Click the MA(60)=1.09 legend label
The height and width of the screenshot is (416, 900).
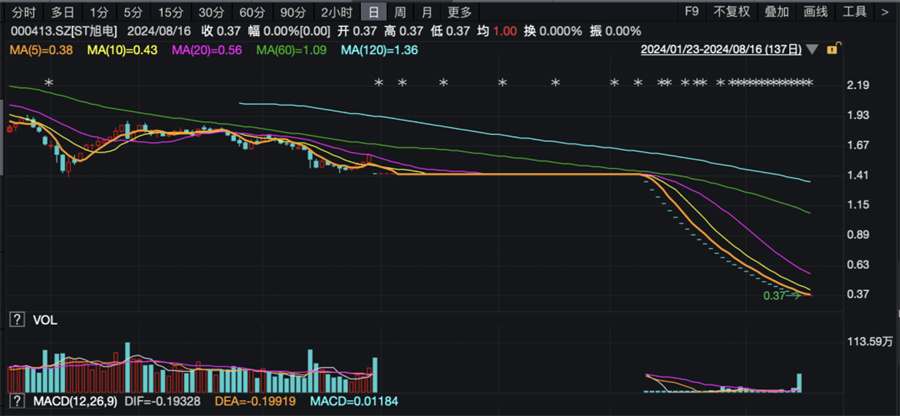coord(290,50)
